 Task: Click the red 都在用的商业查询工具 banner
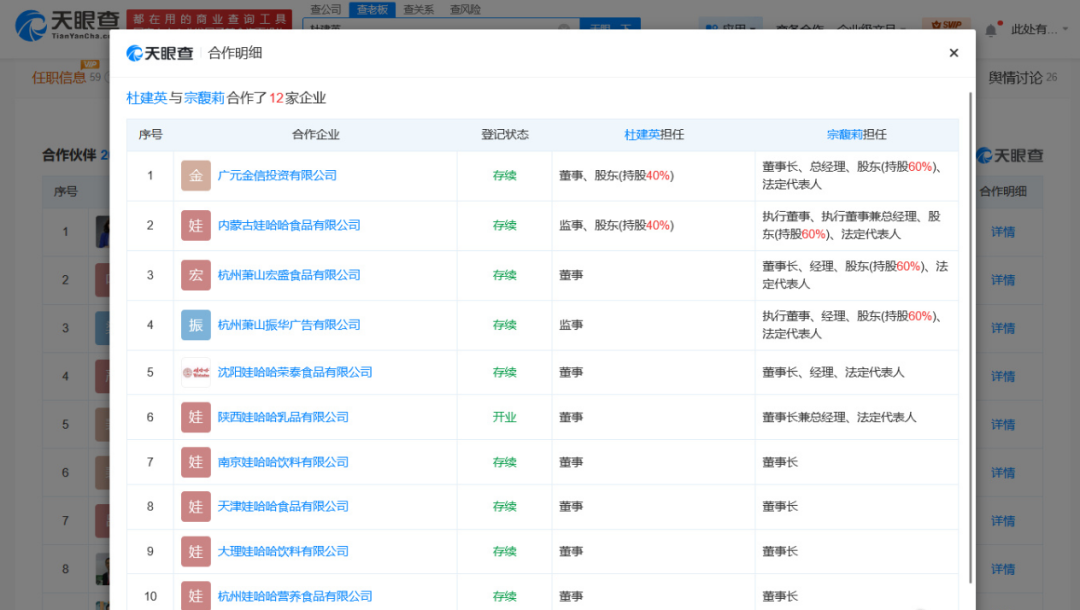click(x=209, y=19)
